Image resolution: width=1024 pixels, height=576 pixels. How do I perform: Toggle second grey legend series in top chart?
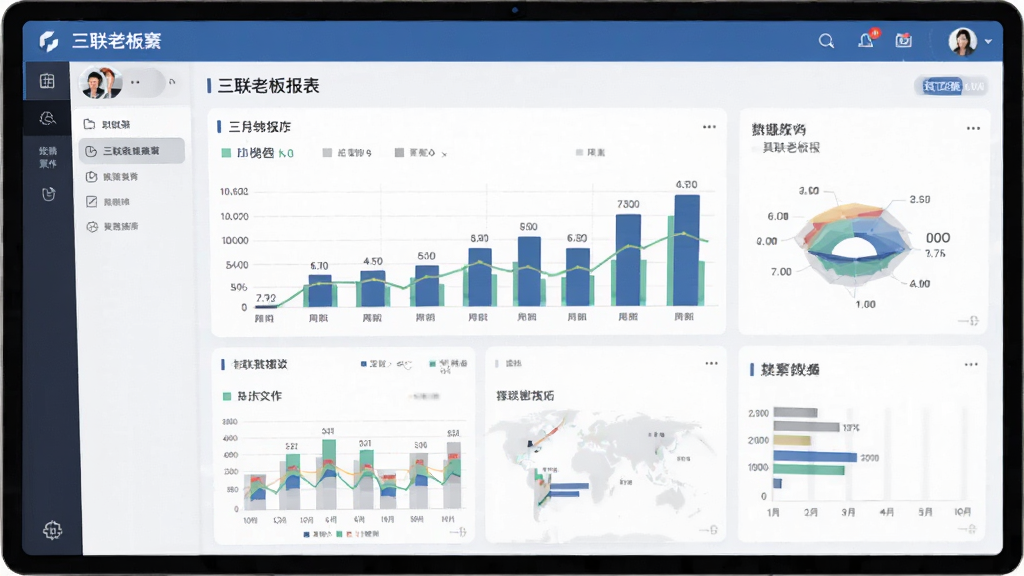click(x=415, y=153)
